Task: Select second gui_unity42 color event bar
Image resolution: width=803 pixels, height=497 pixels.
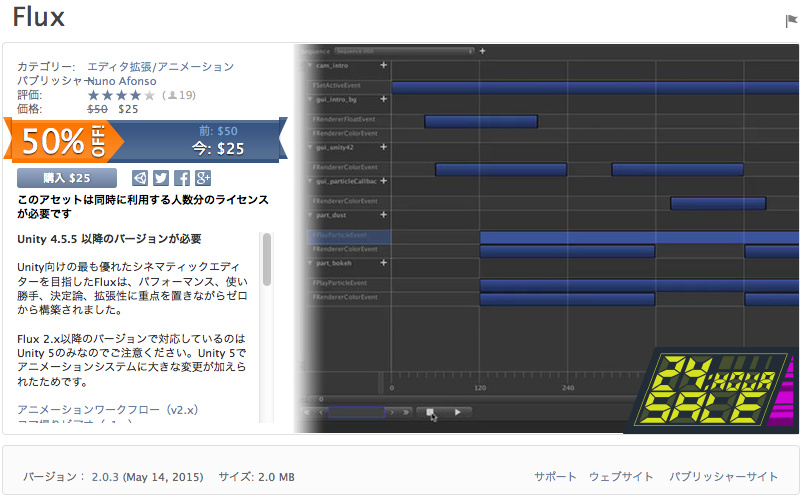Action: tap(678, 170)
